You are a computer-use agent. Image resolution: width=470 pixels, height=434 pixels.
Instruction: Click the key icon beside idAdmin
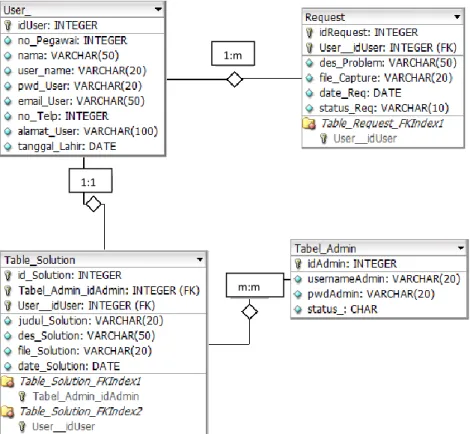(298, 264)
